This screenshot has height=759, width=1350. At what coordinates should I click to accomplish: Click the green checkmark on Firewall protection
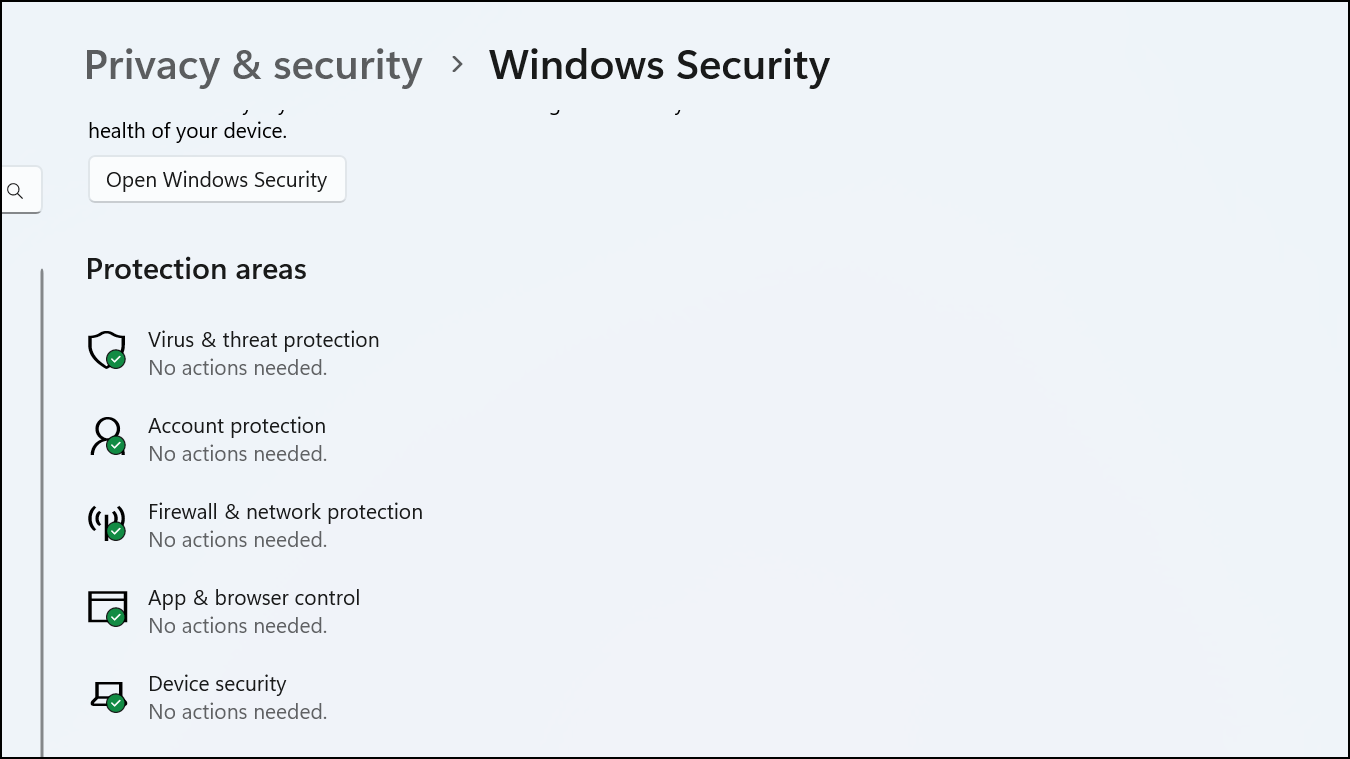click(x=115, y=531)
